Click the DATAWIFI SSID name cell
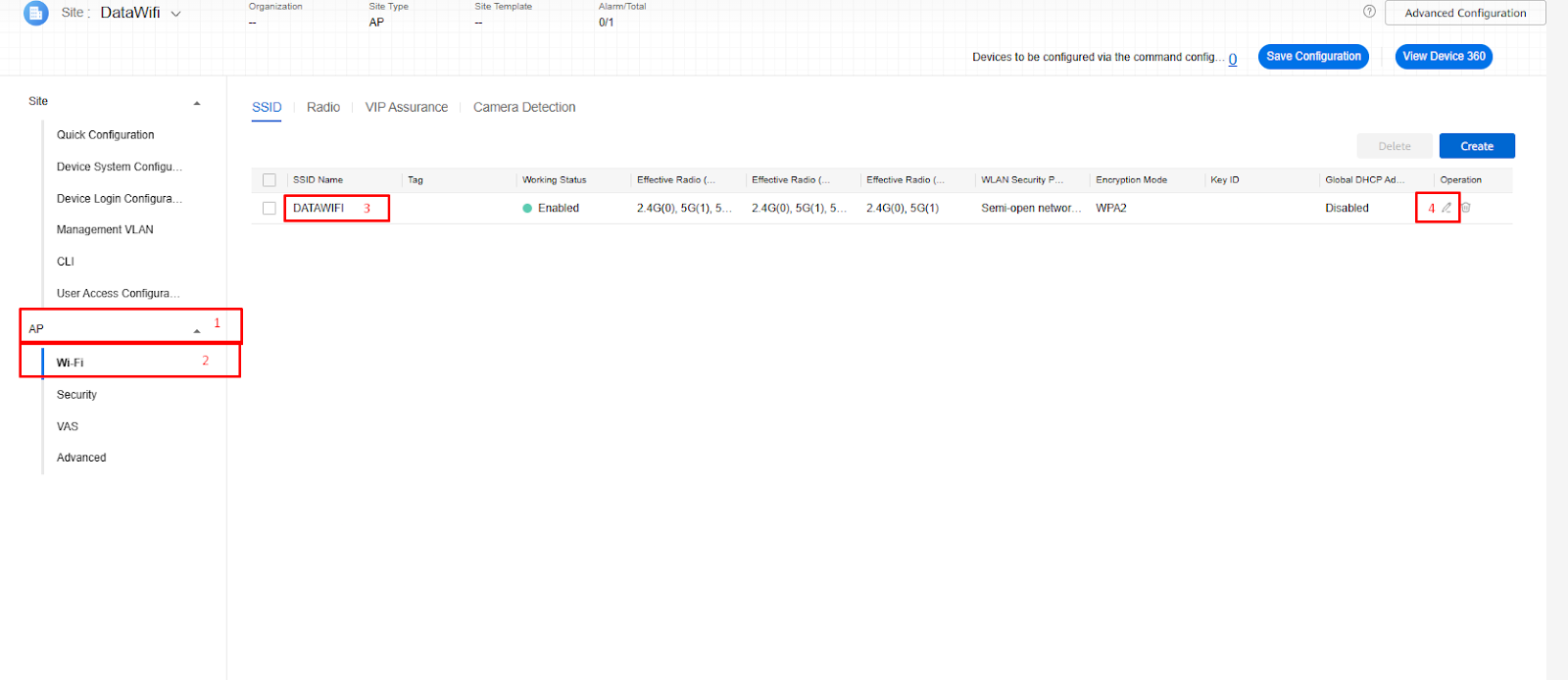This screenshot has width=1568, height=680. click(x=318, y=208)
